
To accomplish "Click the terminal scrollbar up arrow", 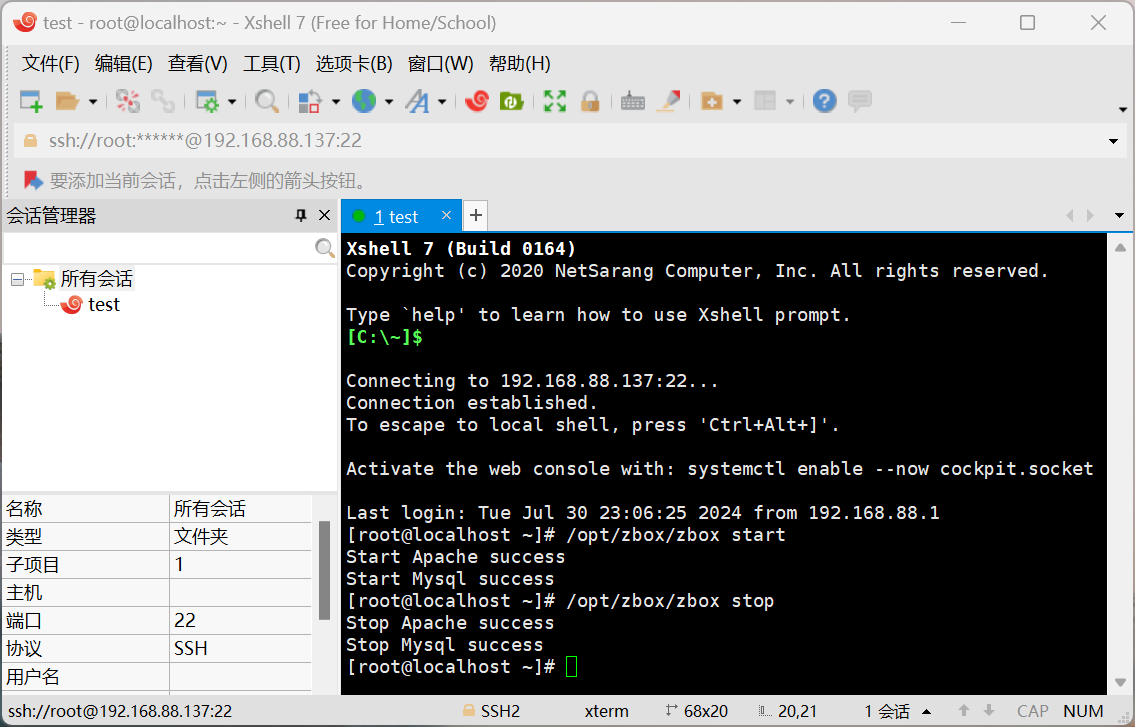I will [x=1120, y=248].
